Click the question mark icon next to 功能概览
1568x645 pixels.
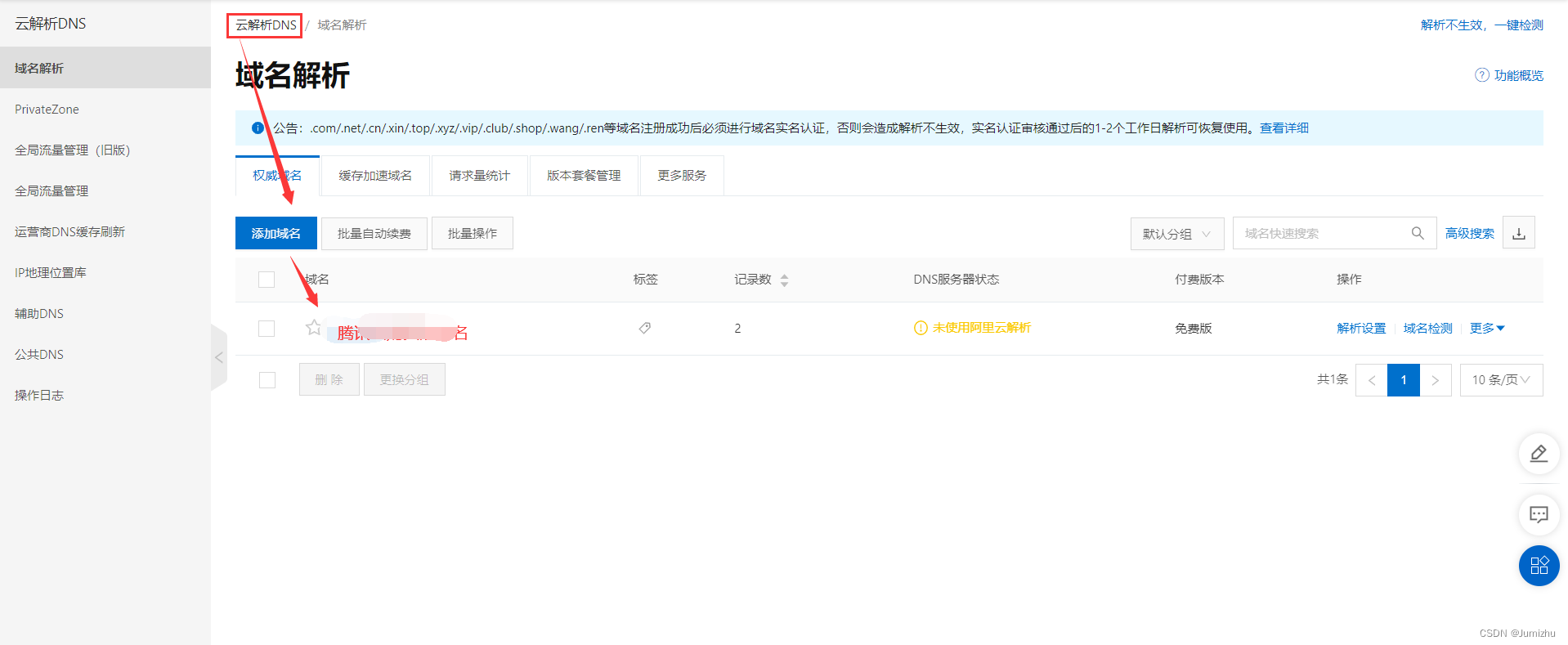[1482, 75]
